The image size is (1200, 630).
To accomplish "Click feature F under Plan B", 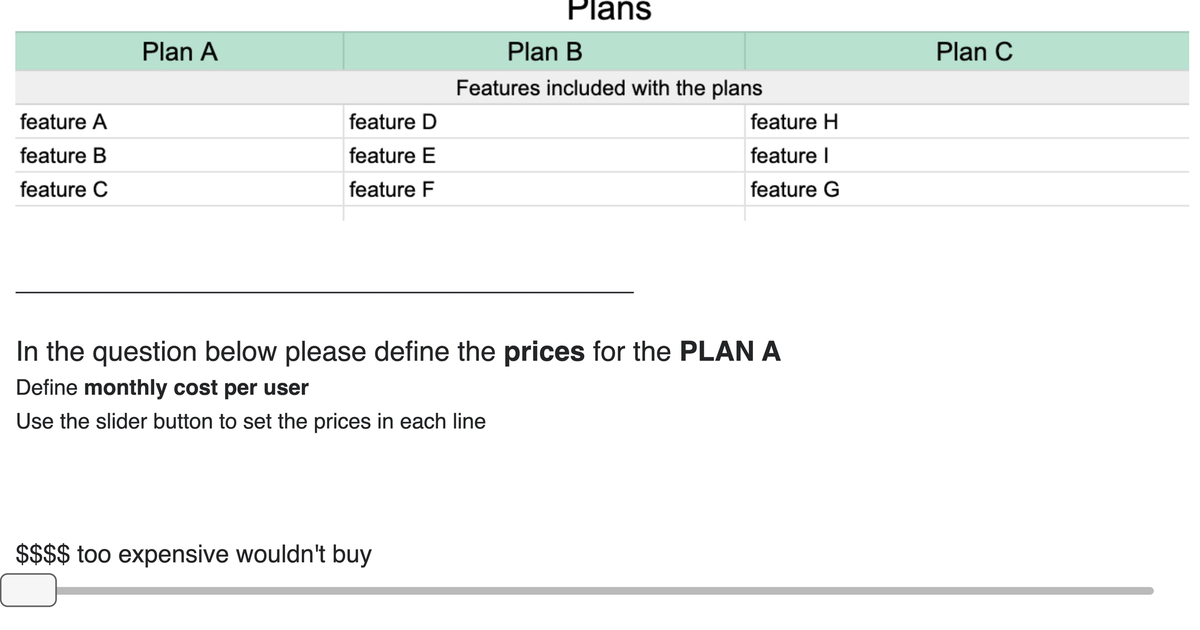I will coord(390,189).
